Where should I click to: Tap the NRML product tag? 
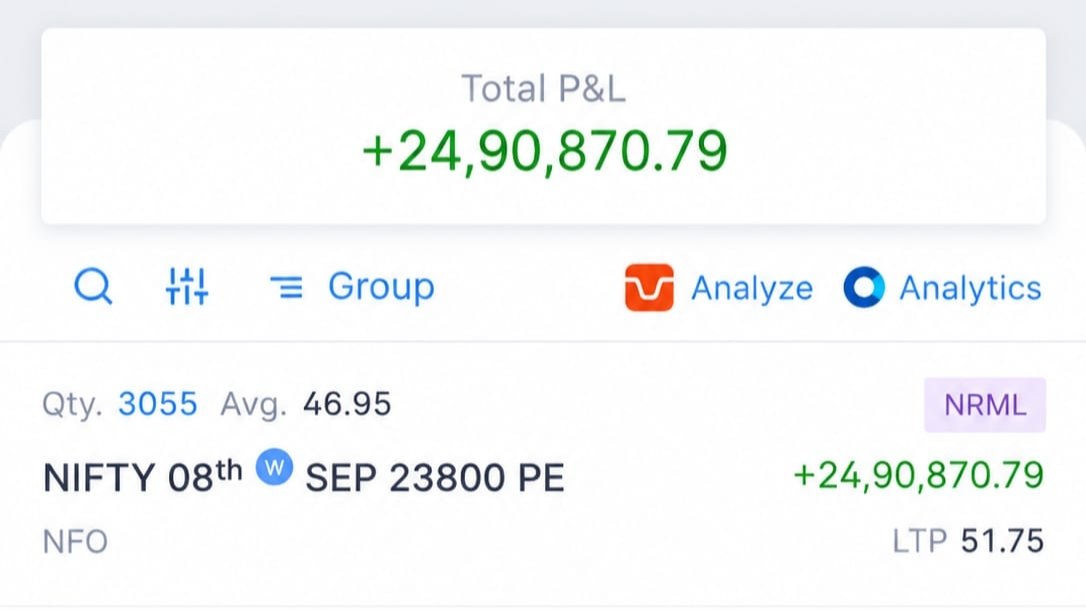(985, 405)
